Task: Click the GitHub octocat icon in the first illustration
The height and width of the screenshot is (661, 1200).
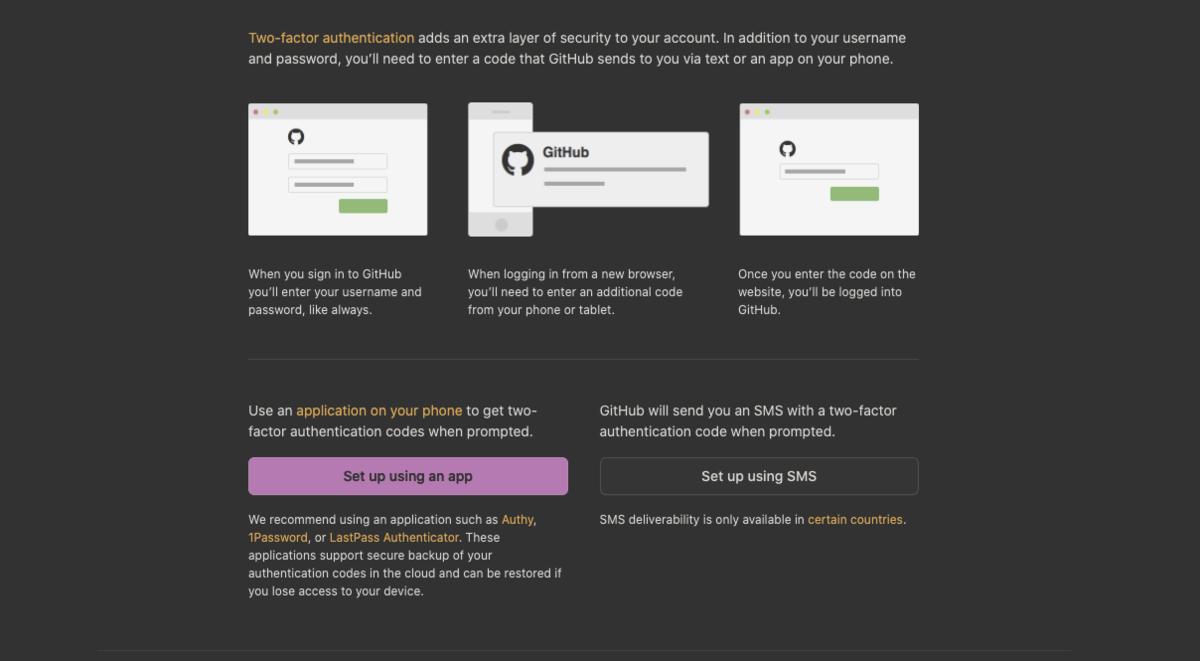Action: [x=296, y=138]
